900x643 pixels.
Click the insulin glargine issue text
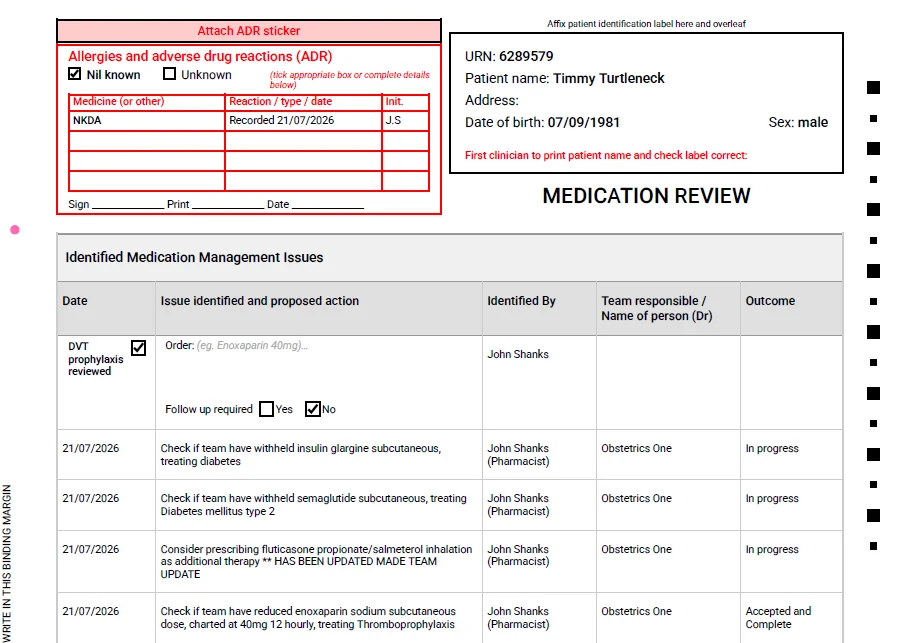(301, 455)
